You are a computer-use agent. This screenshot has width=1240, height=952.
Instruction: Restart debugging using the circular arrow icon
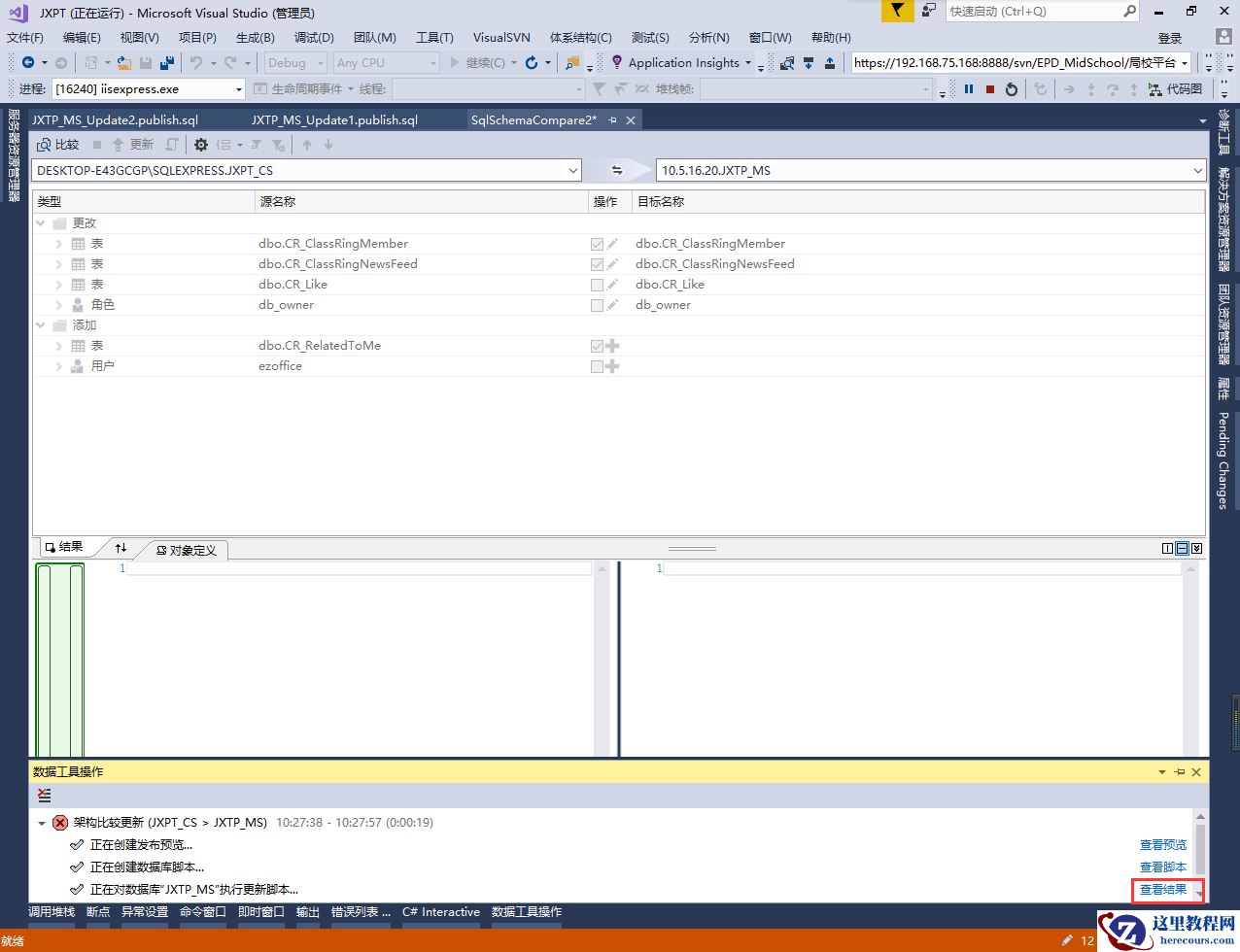[x=1012, y=88]
